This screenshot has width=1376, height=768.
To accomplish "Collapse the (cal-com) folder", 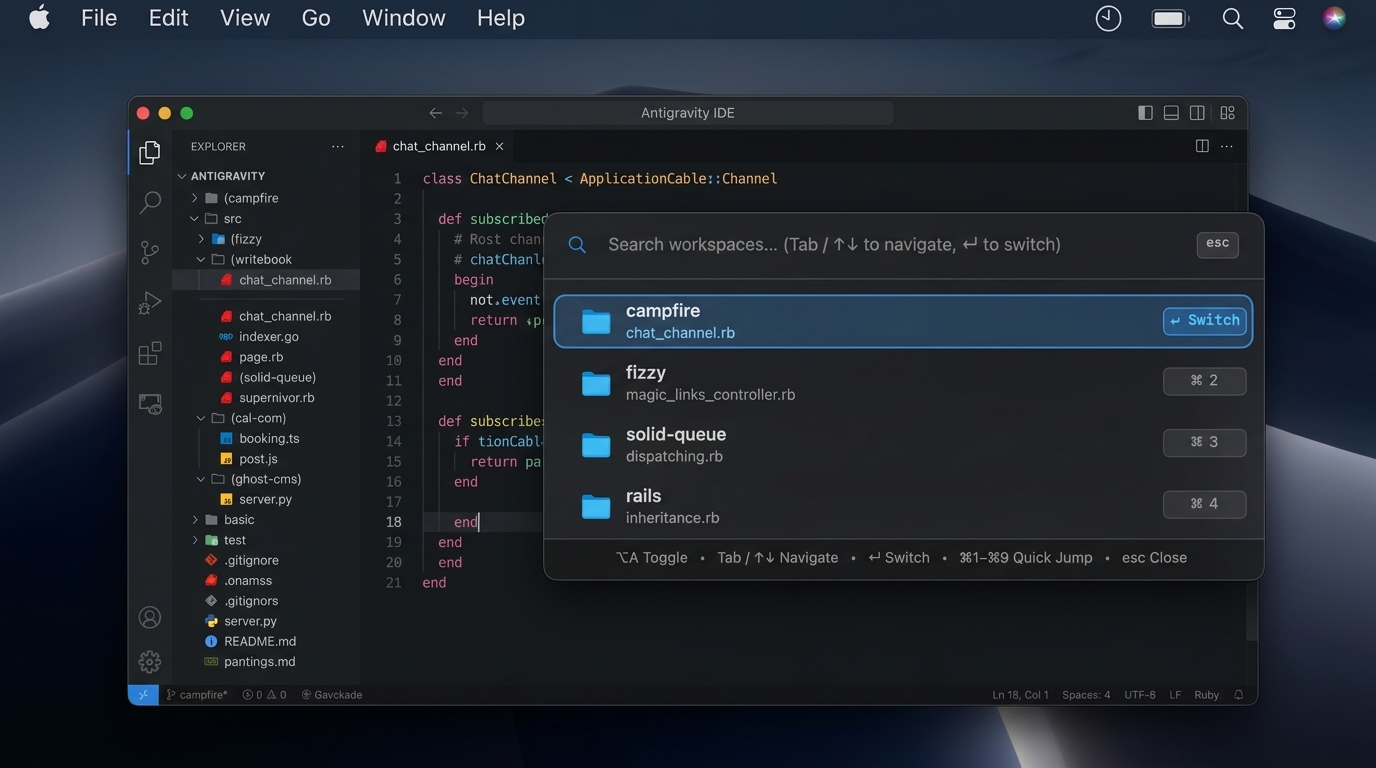I will tap(201, 418).
